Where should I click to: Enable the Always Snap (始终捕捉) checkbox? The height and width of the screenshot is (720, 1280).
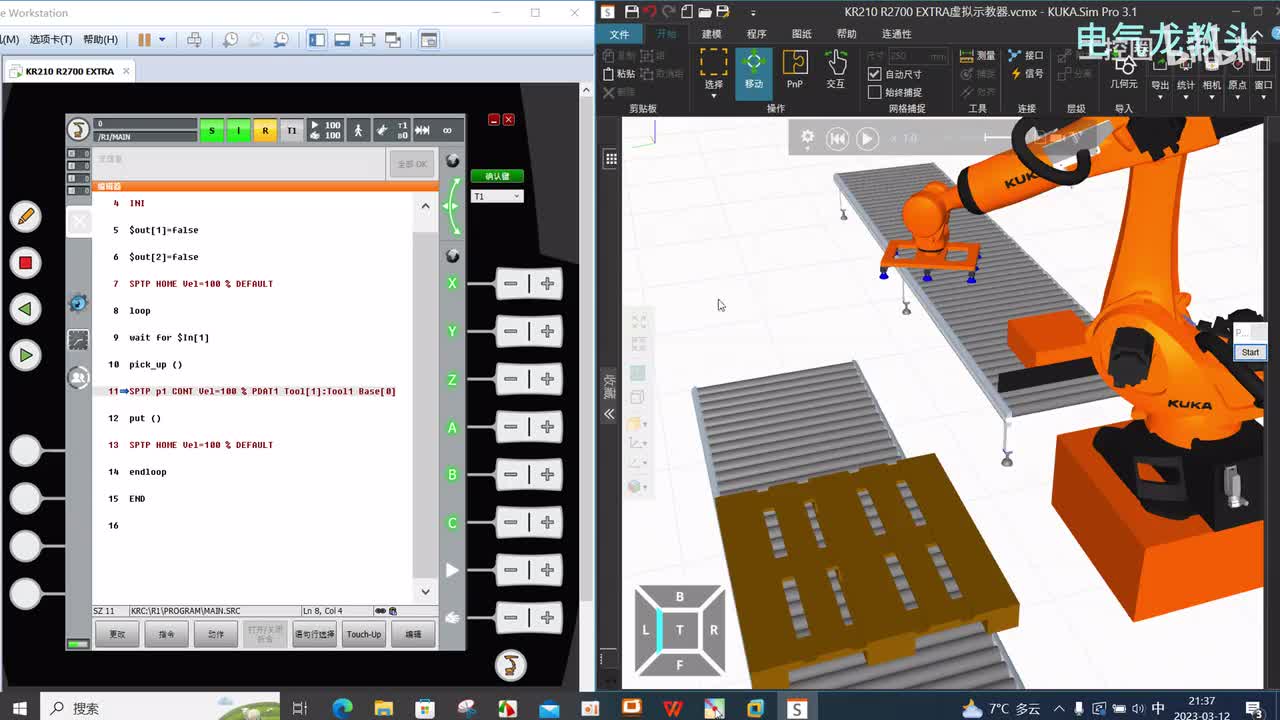[875, 92]
